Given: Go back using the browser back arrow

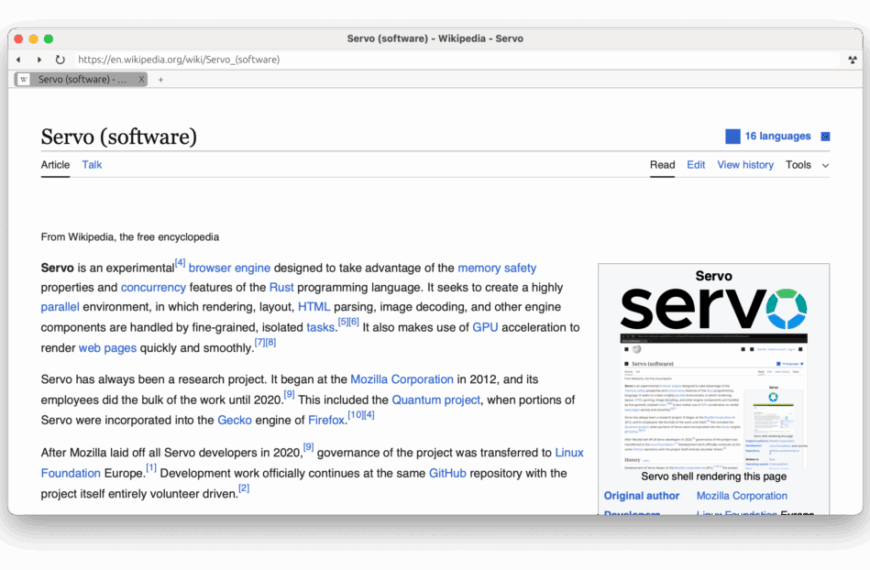Looking at the screenshot, I should 18,59.
